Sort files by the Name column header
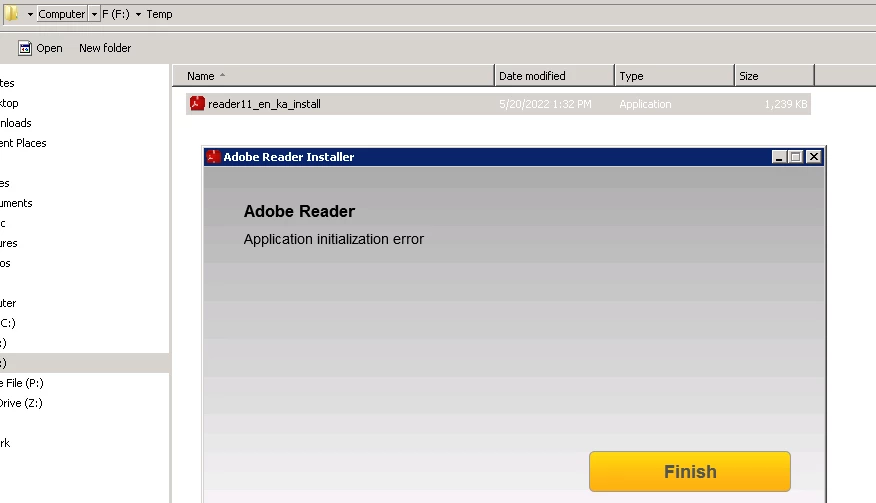This screenshot has width=876, height=503. pos(333,75)
